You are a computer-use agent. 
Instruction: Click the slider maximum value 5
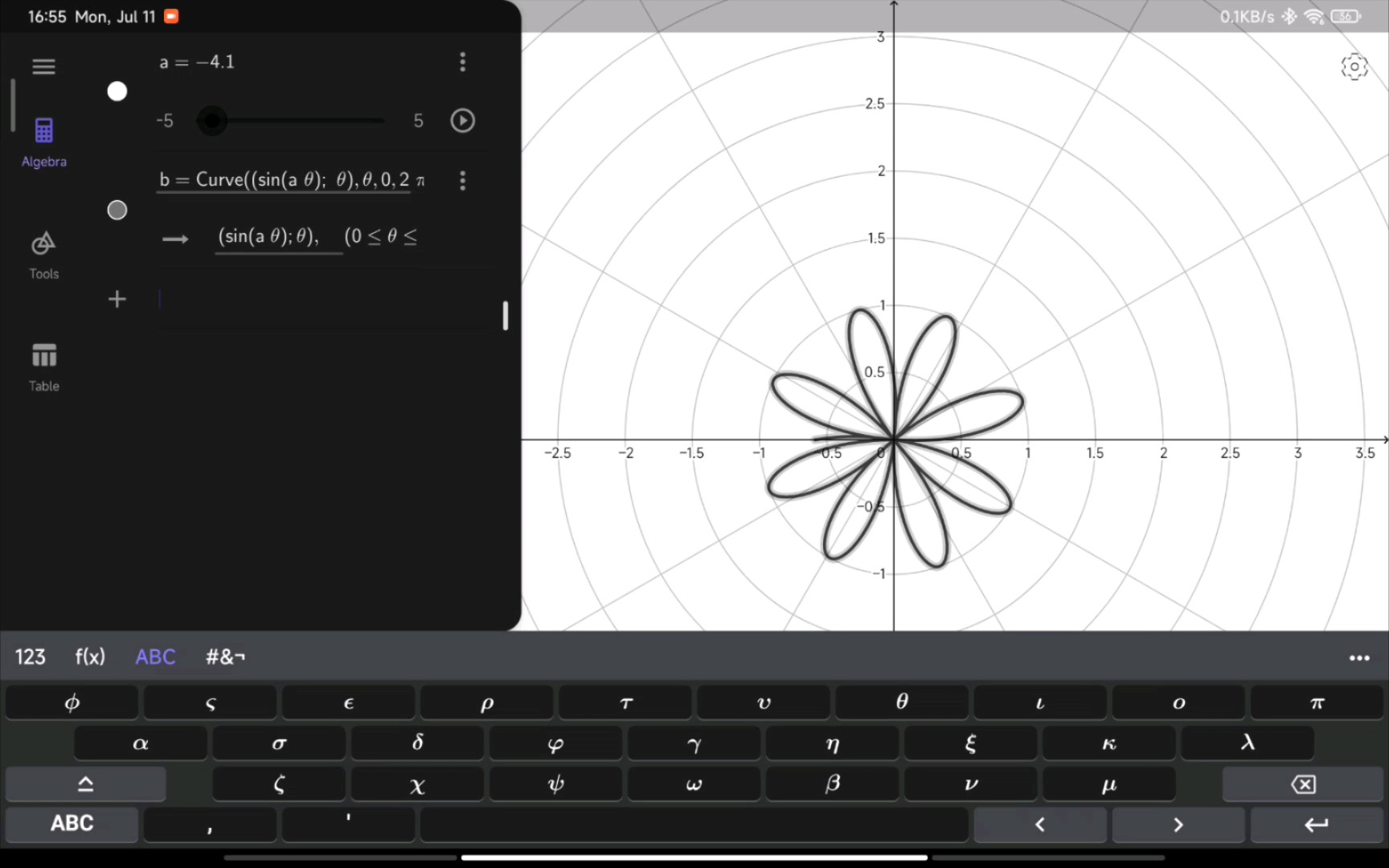(x=418, y=121)
